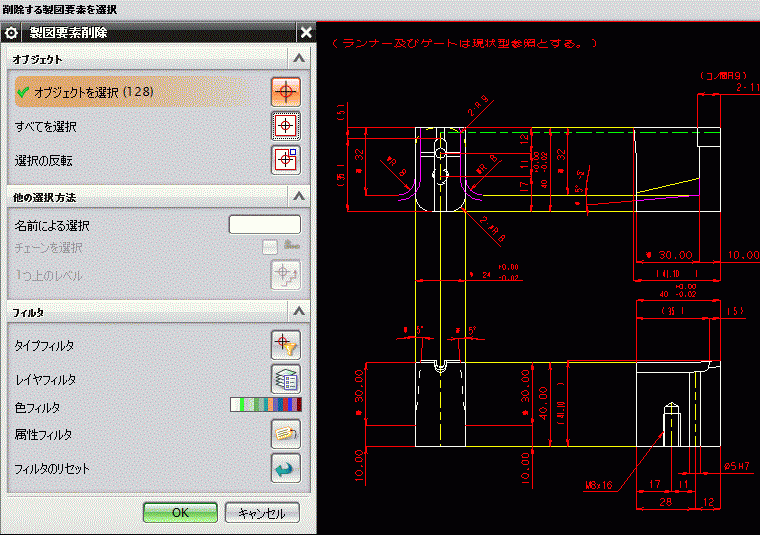Click the すべてを選択 label

46,127
